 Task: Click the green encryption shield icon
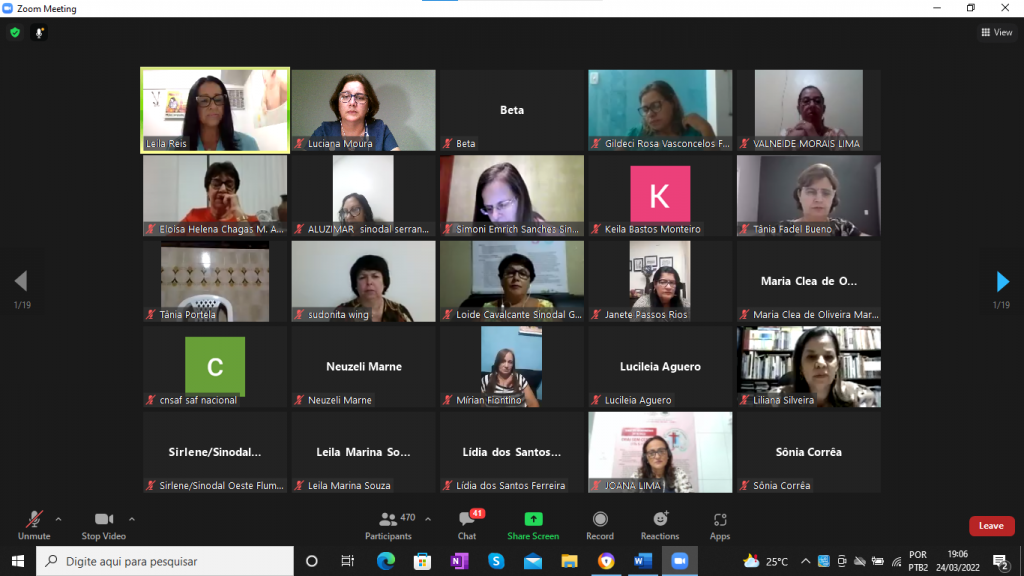(15, 32)
